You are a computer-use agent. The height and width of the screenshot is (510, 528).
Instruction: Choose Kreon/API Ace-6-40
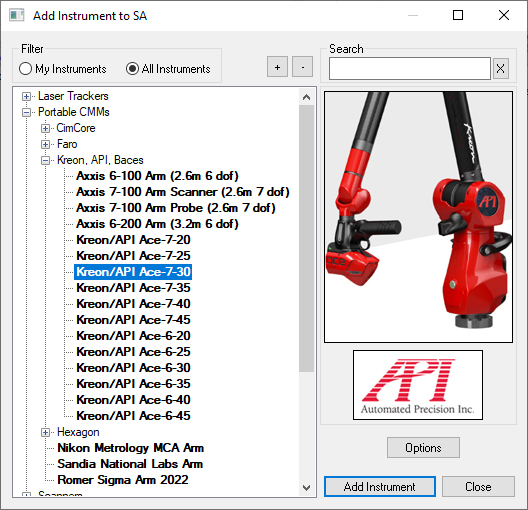click(x=133, y=400)
